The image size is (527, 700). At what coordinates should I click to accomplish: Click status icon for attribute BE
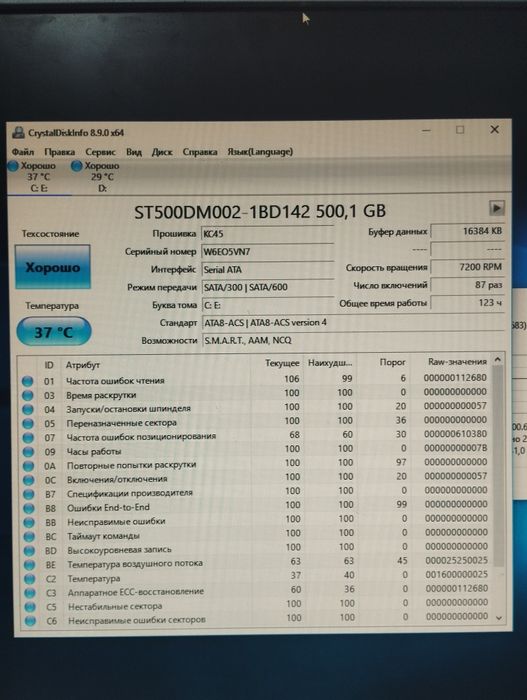pyautogui.click(x=29, y=565)
